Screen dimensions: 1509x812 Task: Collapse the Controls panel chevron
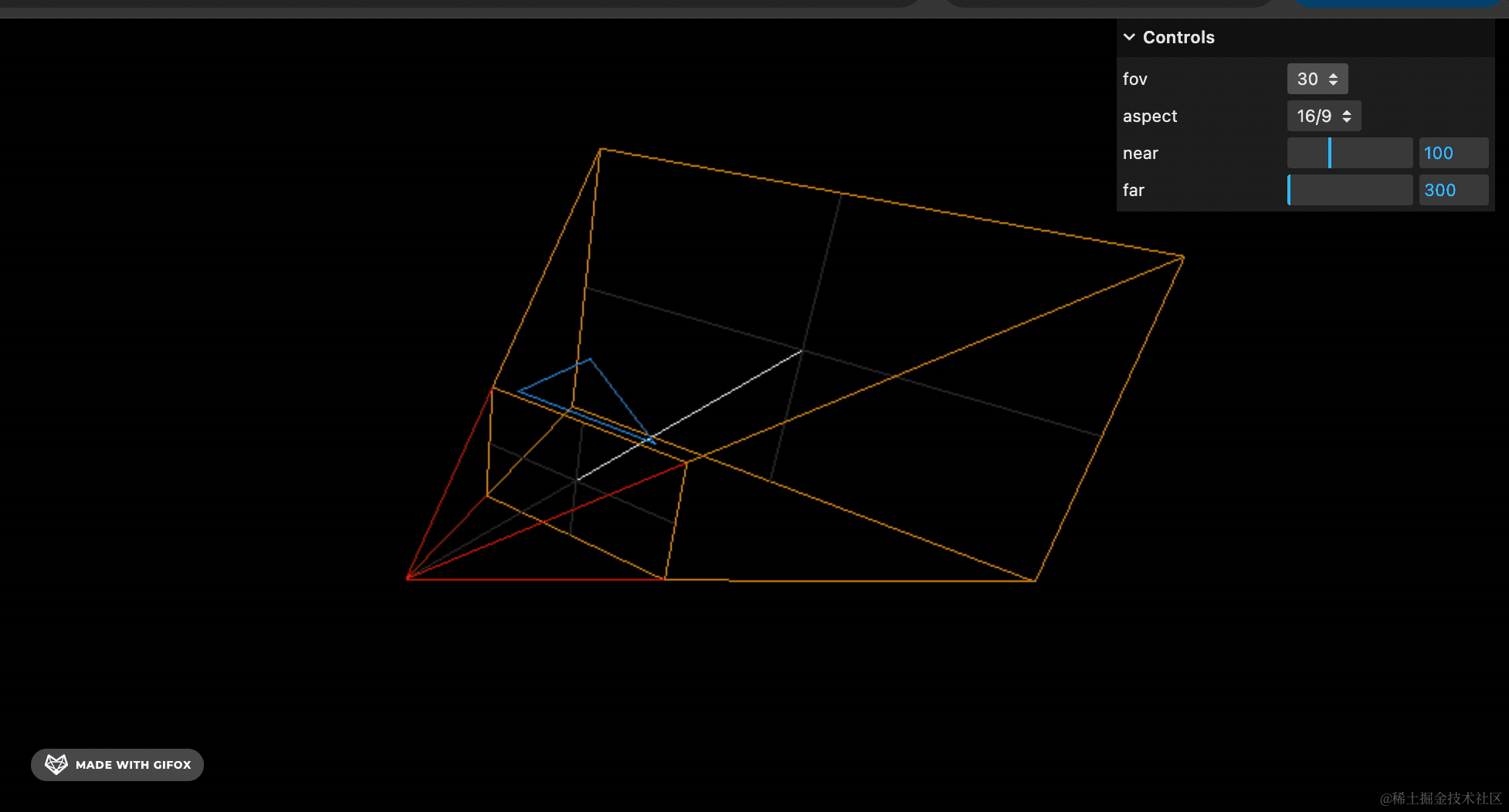pos(1129,37)
